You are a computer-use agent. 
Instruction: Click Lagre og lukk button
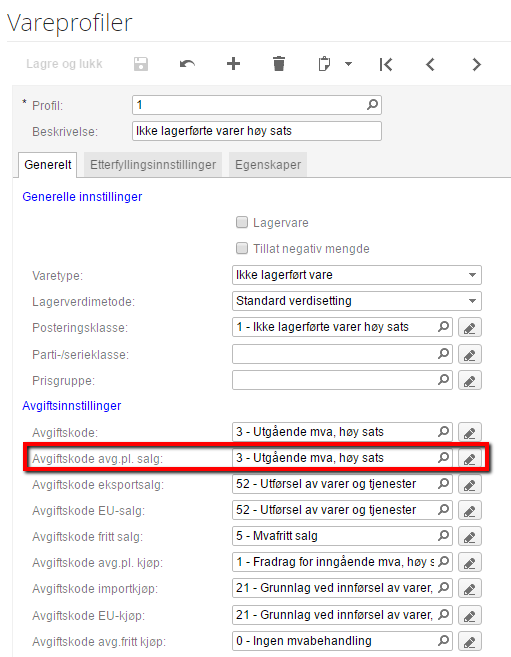tap(64, 64)
